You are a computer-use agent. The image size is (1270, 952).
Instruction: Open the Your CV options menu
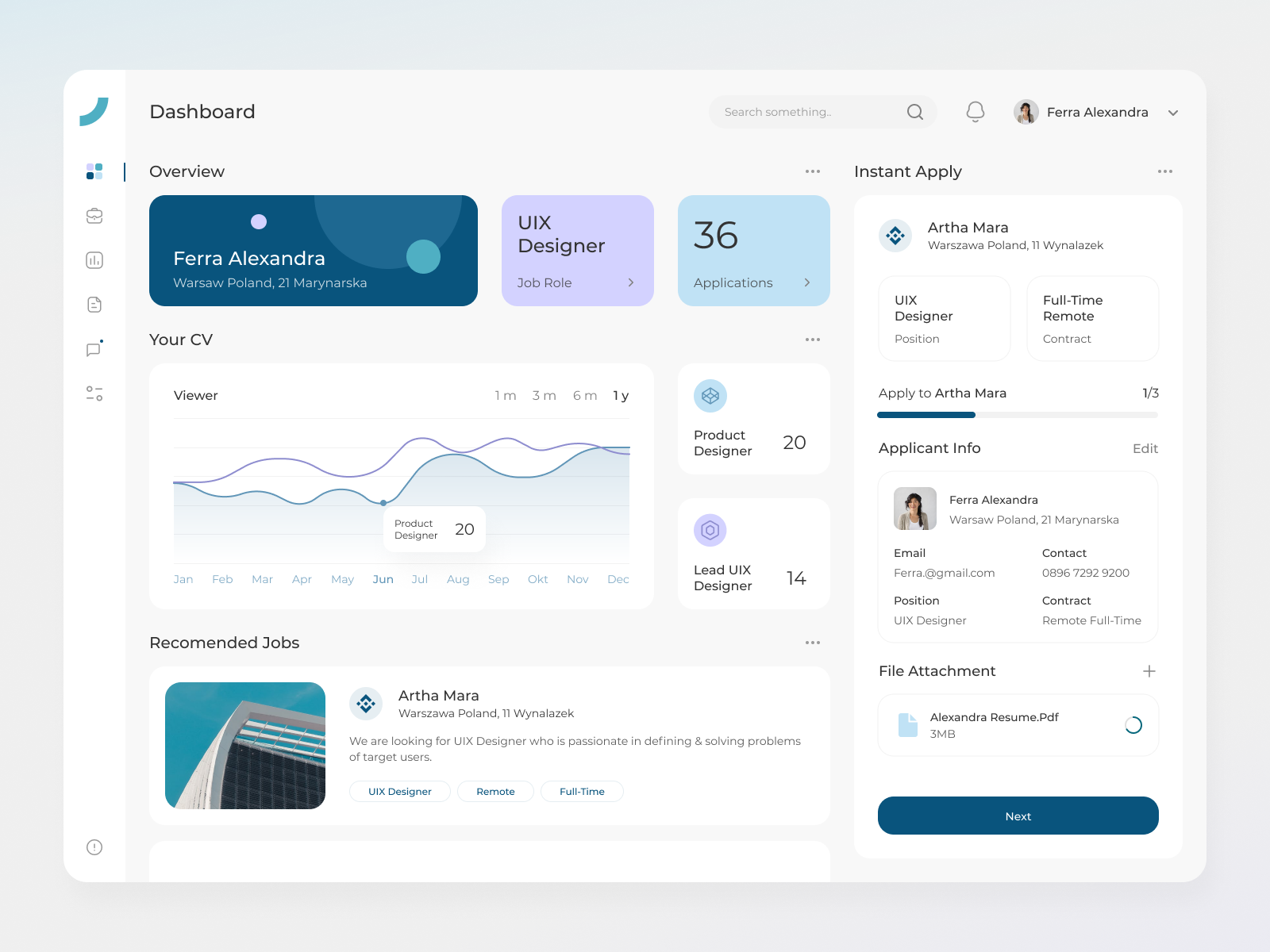click(x=812, y=340)
